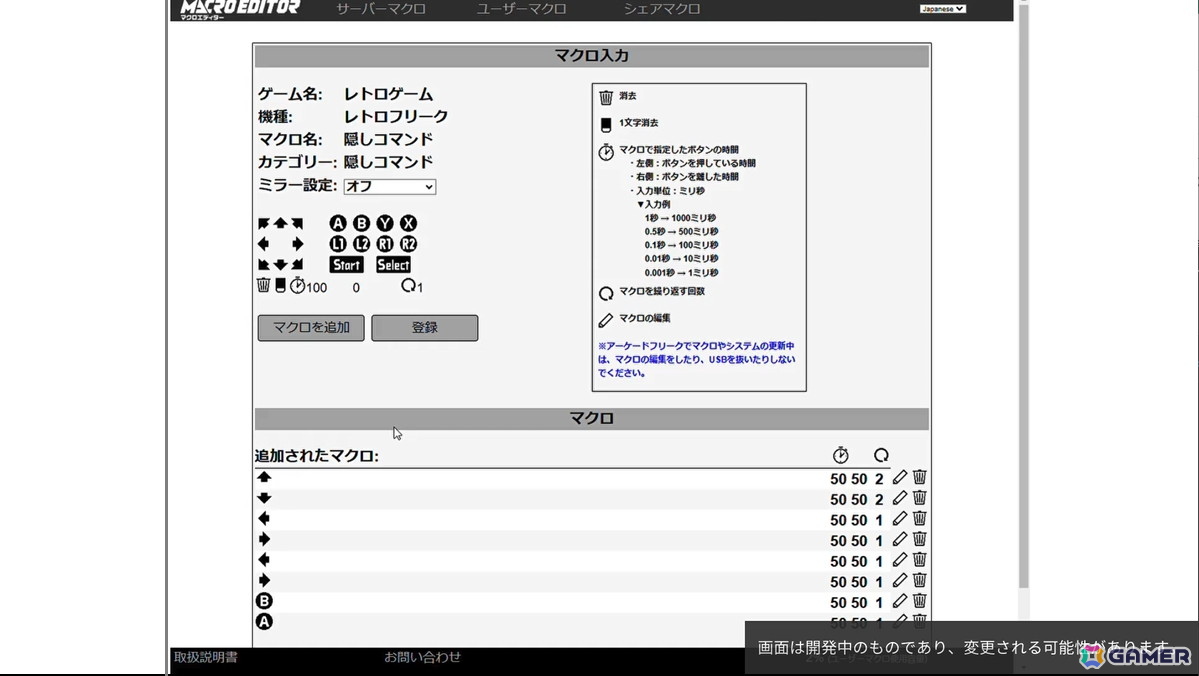Click the repeat count value 1 in the input area
This screenshot has height=676, width=1199.
420,288
